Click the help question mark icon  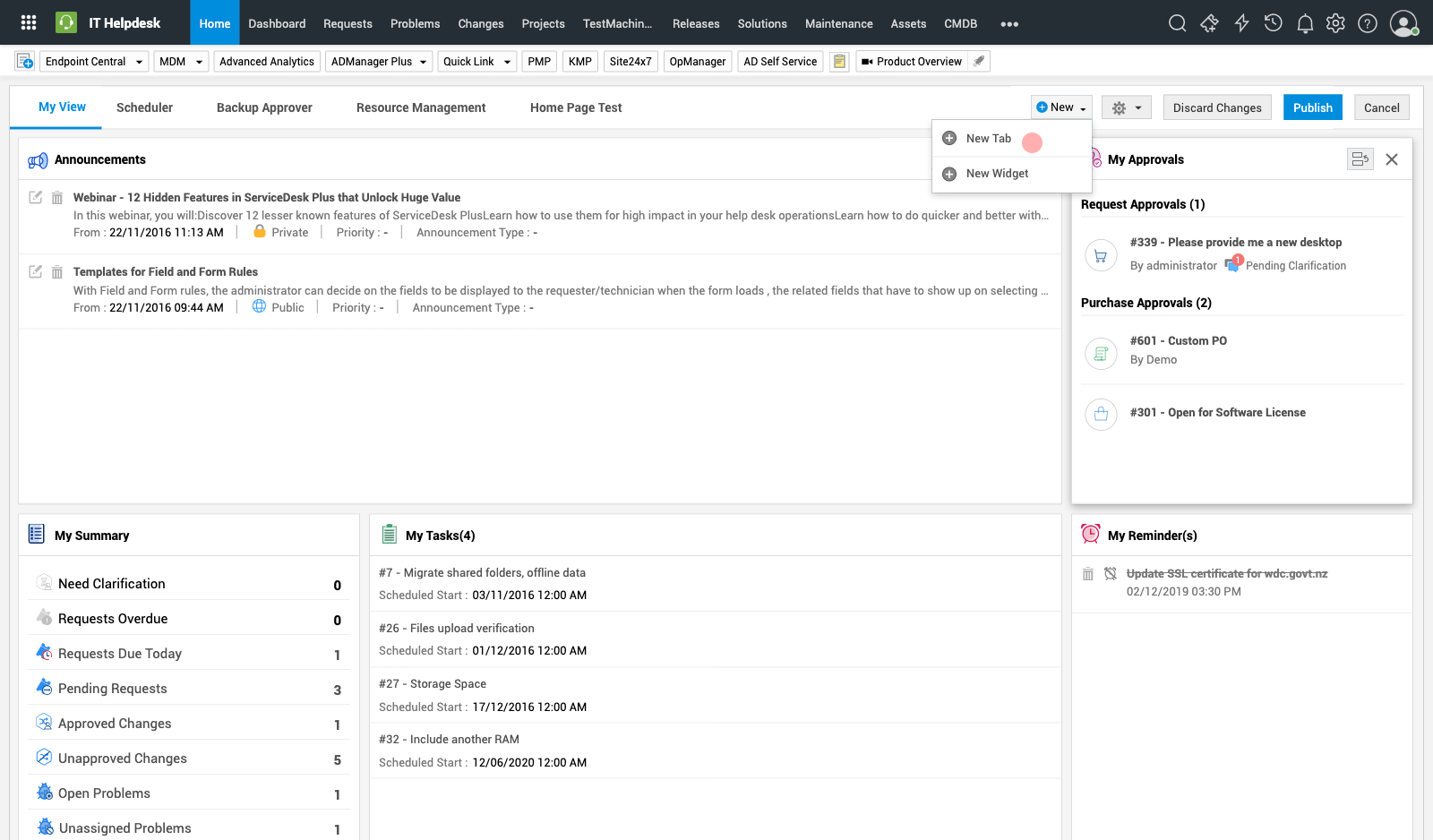(x=1367, y=23)
